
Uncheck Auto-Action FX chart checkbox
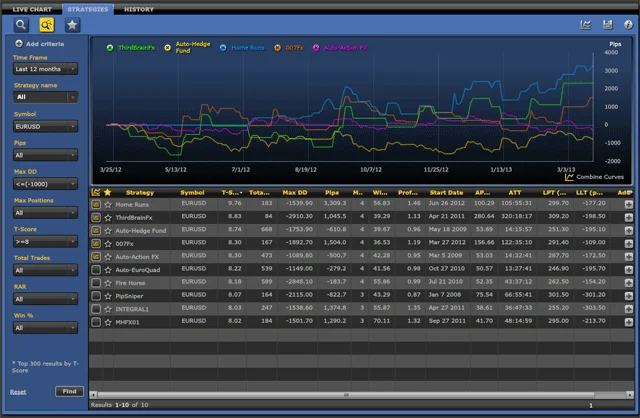tap(96, 257)
